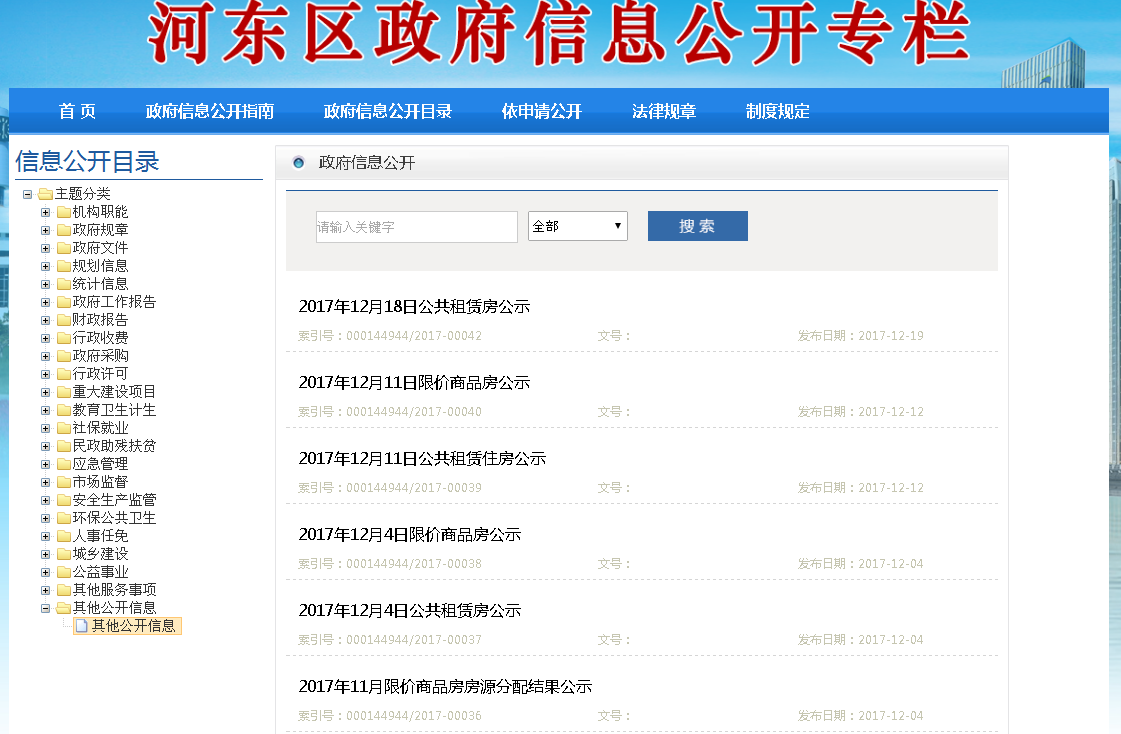Click the keyword search input field
1121x734 pixels.
tap(416, 227)
